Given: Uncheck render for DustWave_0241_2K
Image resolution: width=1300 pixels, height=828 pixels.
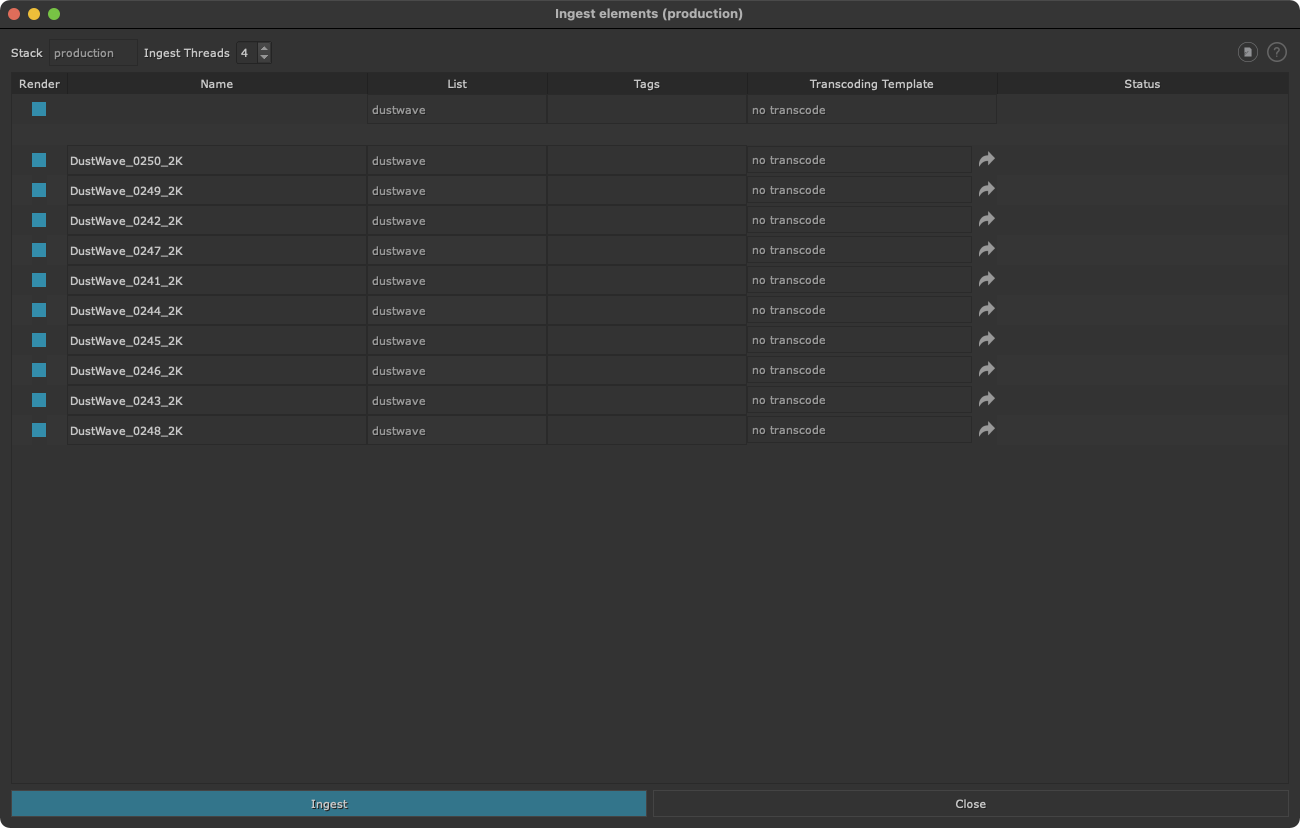Looking at the screenshot, I should [39, 280].
